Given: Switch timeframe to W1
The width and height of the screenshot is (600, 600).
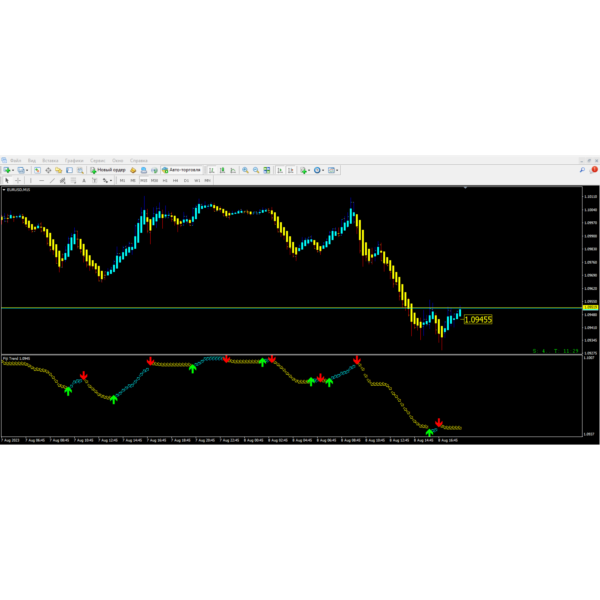Looking at the screenshot, I should click(x=197, y=181).
